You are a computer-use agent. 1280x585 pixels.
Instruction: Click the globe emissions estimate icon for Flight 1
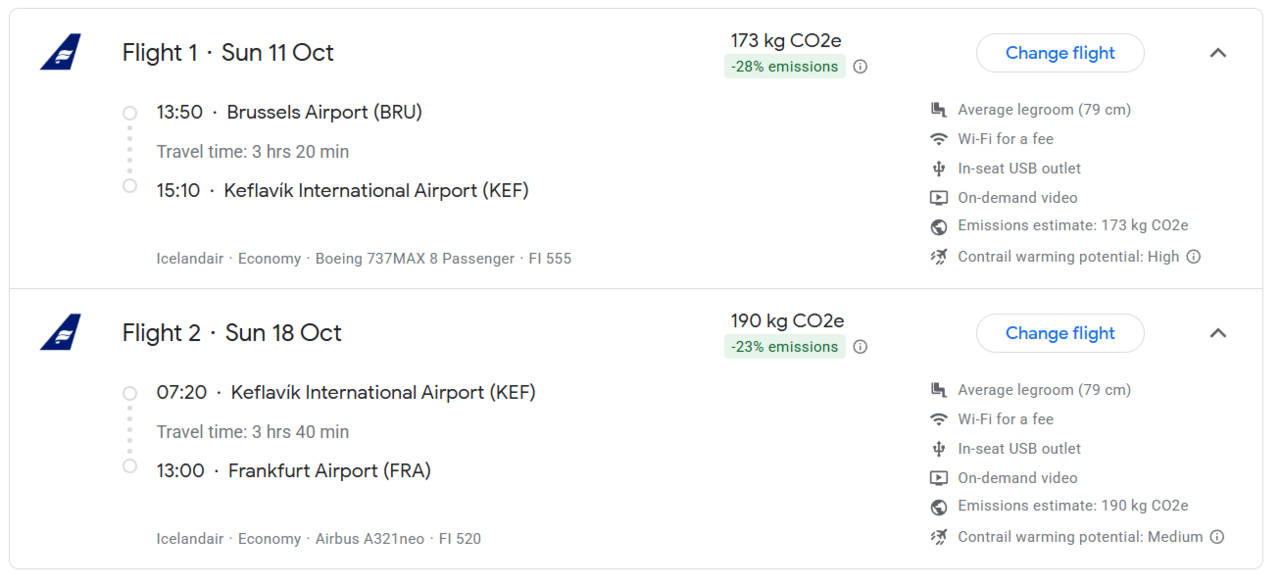(x=938, y=227)
